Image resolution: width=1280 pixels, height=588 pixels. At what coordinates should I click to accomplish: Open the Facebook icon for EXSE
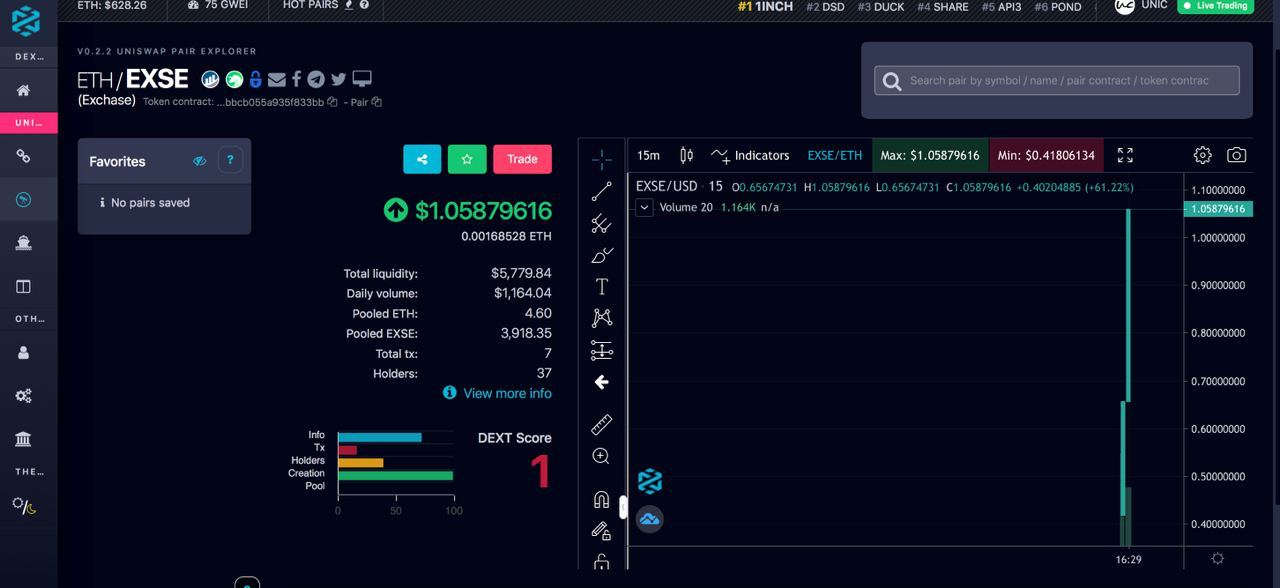(296, 79)
